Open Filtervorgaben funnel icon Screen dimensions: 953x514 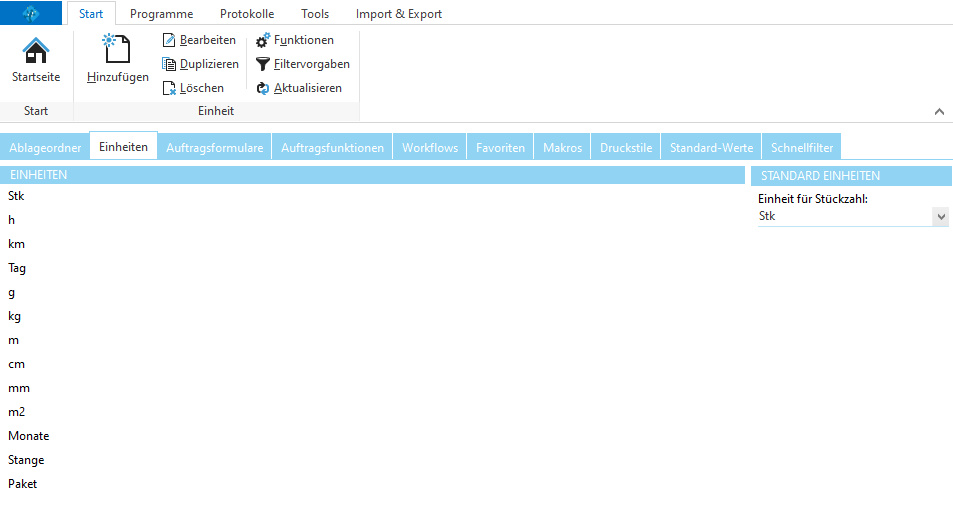263,64
